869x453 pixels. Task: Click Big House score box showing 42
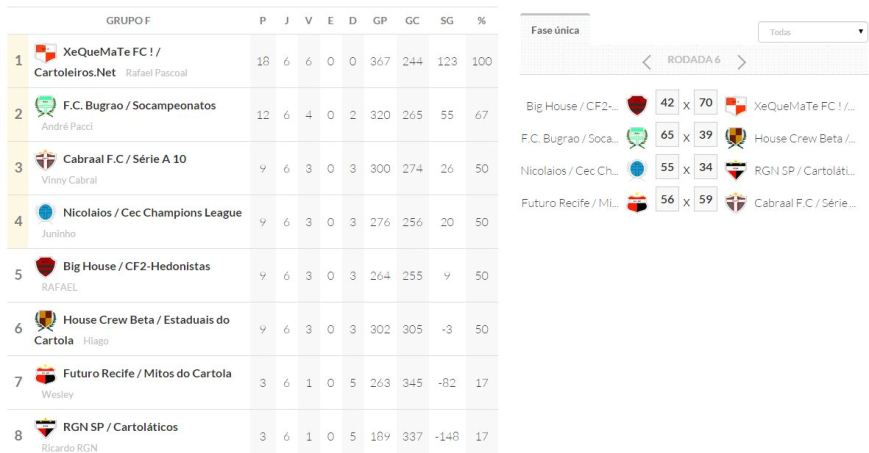coord(667,103)
